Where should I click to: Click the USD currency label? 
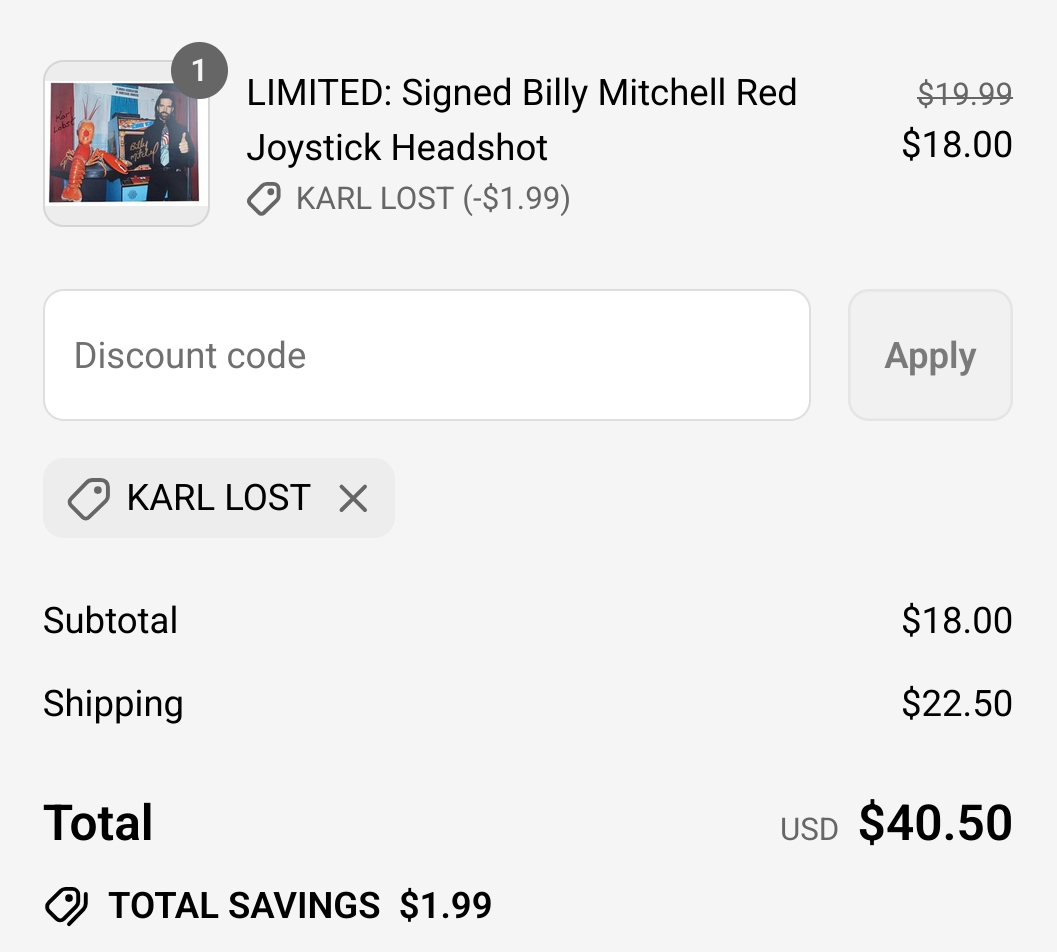(809, 829)
